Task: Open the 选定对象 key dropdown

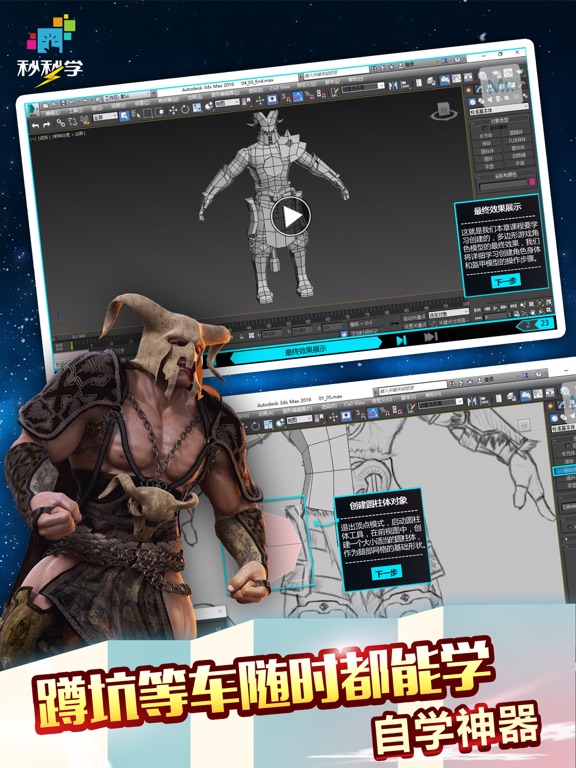Action: tap(449, 313)
